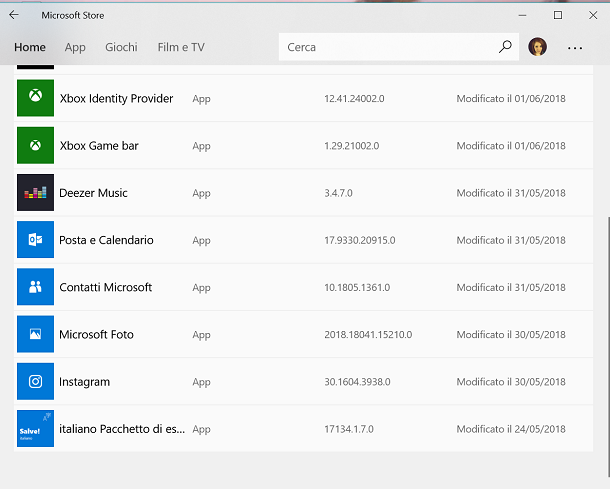The image size is (610, 489).
Task: Click Modificato il 31/05/2018 on Deezer Music row
Action: pyautogui.click(x=511, y=193)
